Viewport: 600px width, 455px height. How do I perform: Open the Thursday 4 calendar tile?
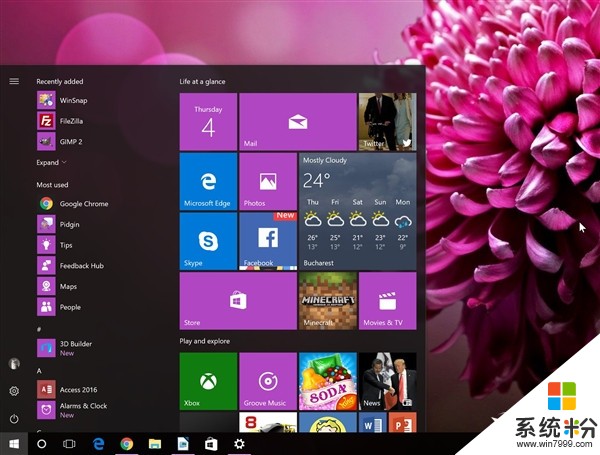pos(208,122)
